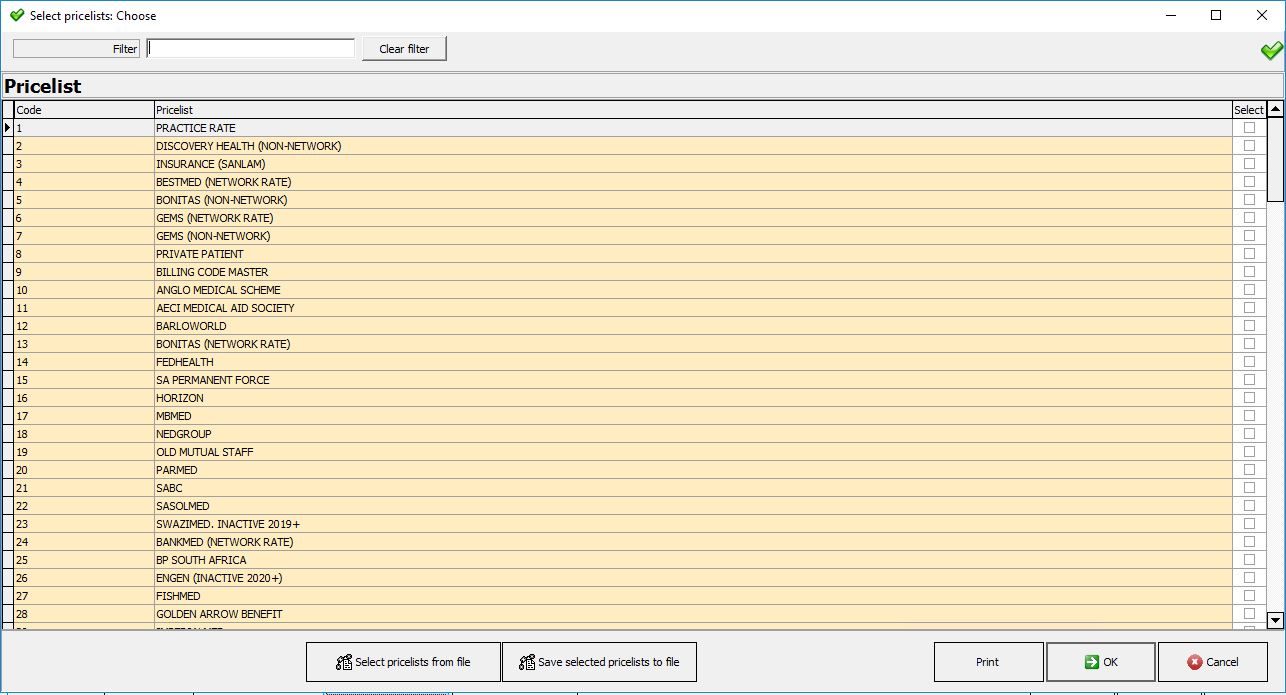Image resolution: width=1286 pixels, height=695 pixels.
Task: Click Save selected pricelists to file
Action: point(599,662)
